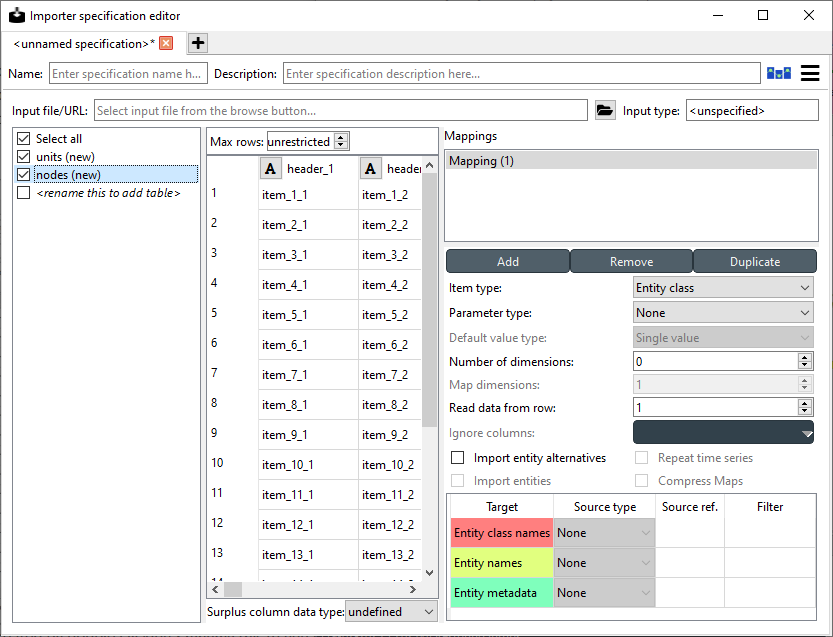Click the Read data from row field

click(716, 407)
